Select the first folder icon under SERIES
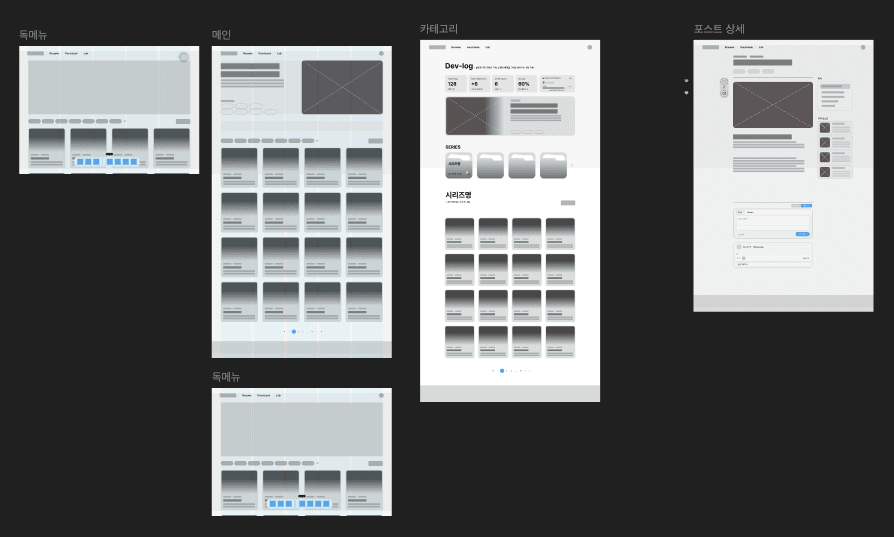 pos(458,165)
